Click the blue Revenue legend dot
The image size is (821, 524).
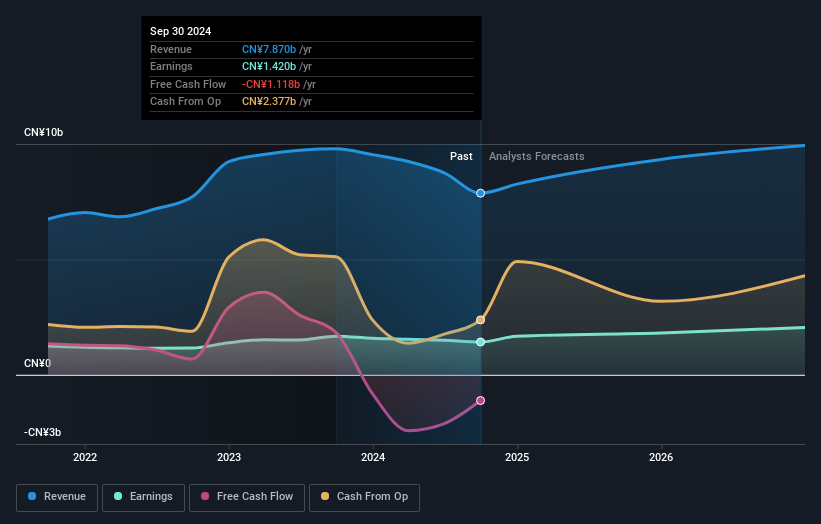32,496
